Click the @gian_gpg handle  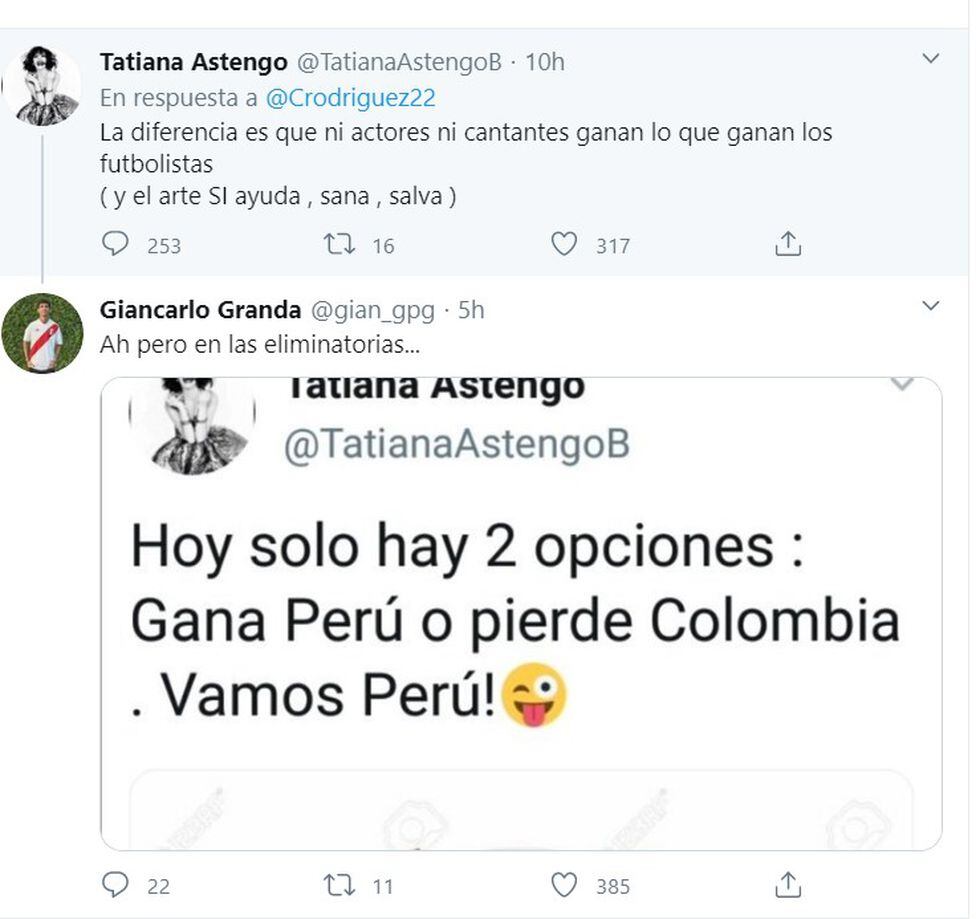pos(373,310)
